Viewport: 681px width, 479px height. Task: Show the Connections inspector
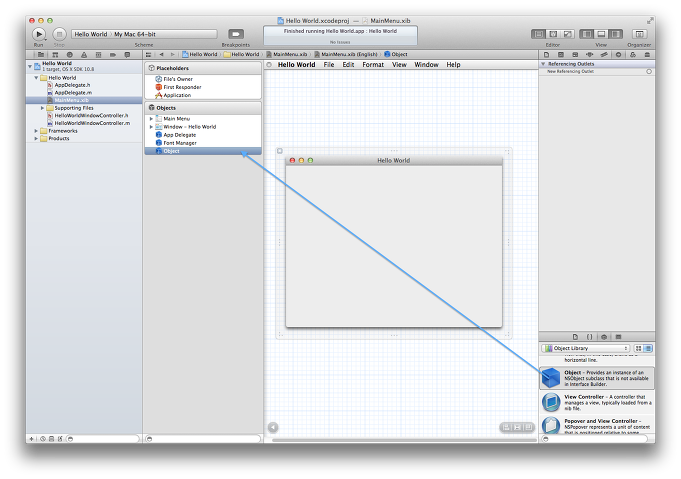618,55
